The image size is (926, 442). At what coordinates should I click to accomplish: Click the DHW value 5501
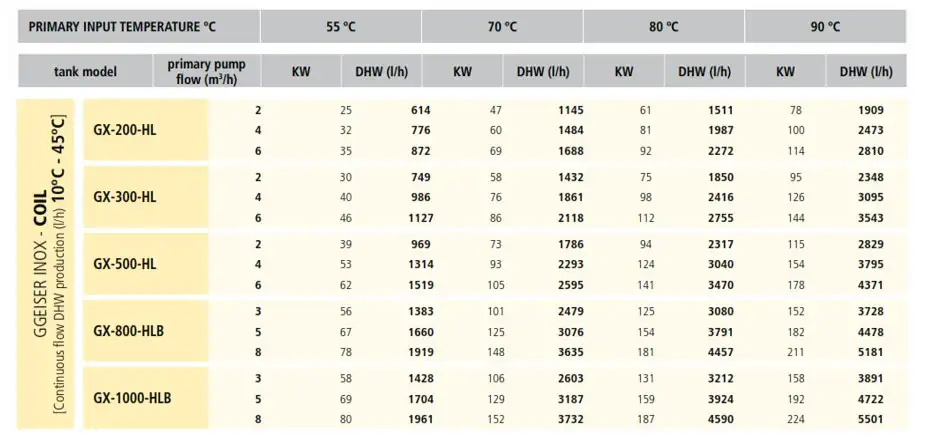(871, 420)
